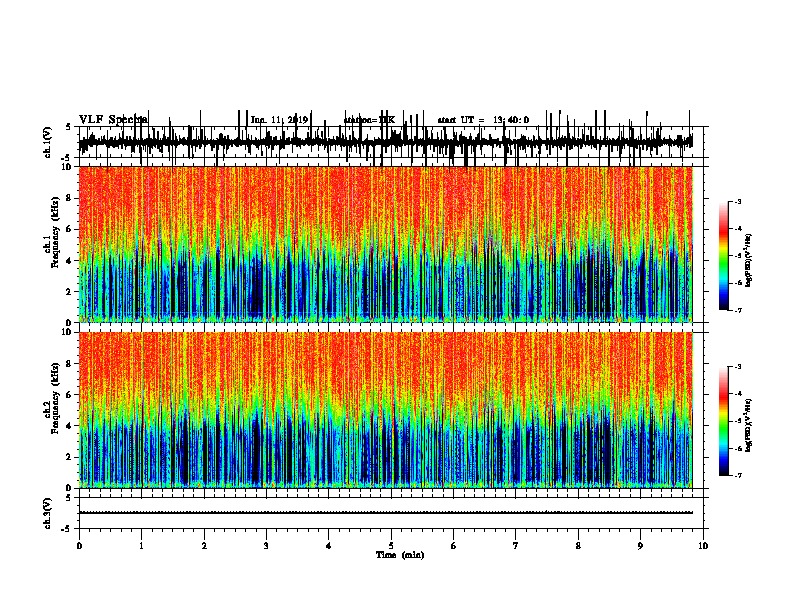This screenshot has height=612, width=792.
Task: Click the ch.1 voltage waveform trace
Action: [x=386, y=141]
